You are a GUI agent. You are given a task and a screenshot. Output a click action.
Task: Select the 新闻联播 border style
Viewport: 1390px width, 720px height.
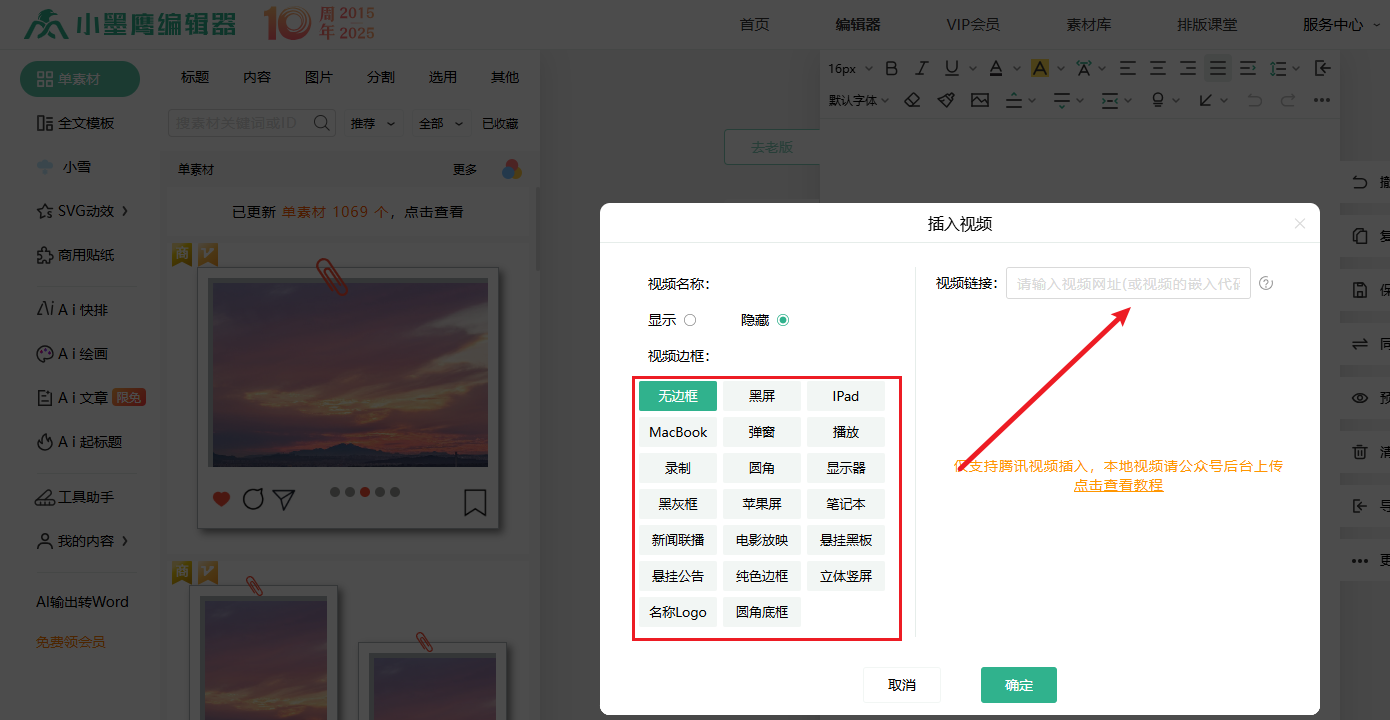coord(678,540)
